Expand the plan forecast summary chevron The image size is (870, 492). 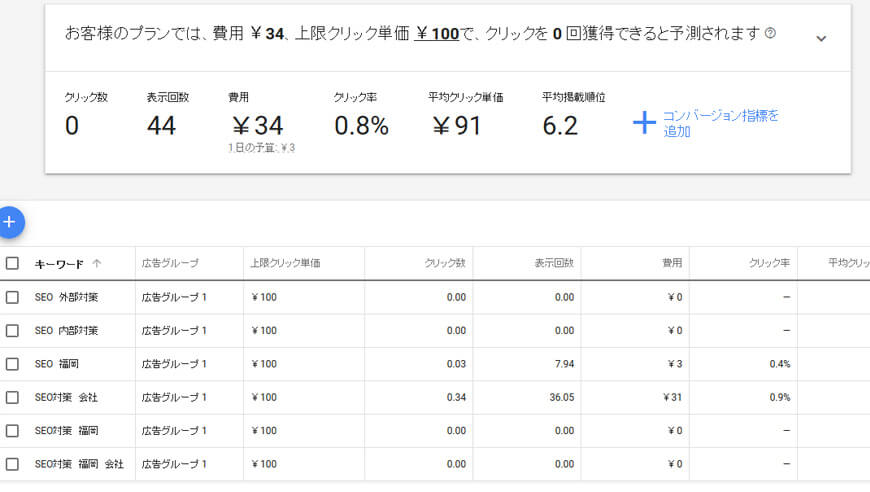[821, 38]
